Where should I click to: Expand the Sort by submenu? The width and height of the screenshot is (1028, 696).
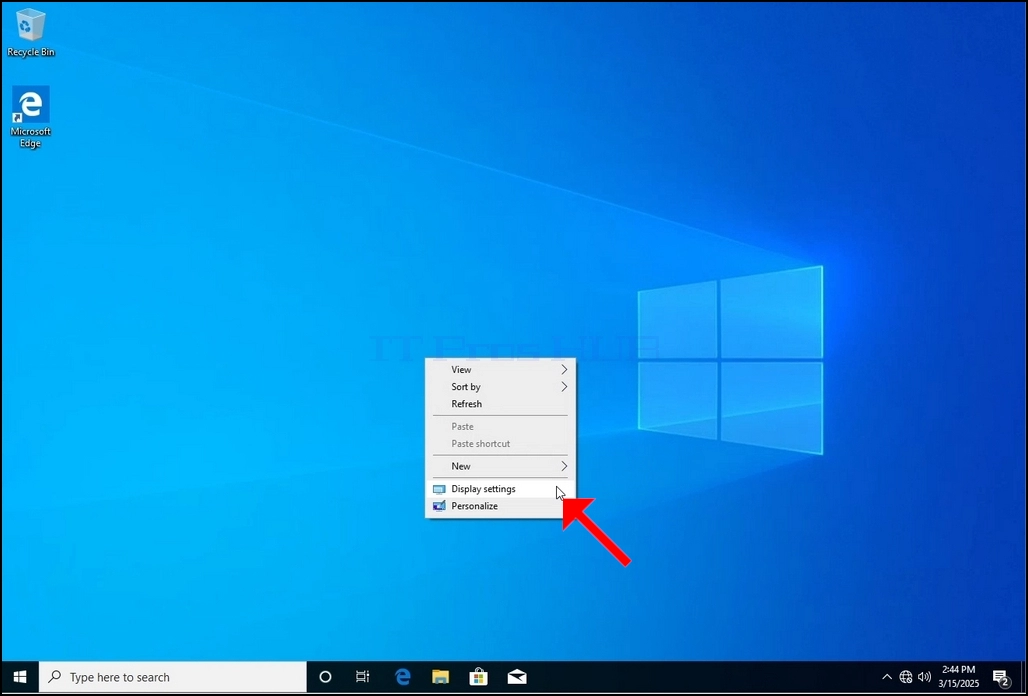coord(500,387)
